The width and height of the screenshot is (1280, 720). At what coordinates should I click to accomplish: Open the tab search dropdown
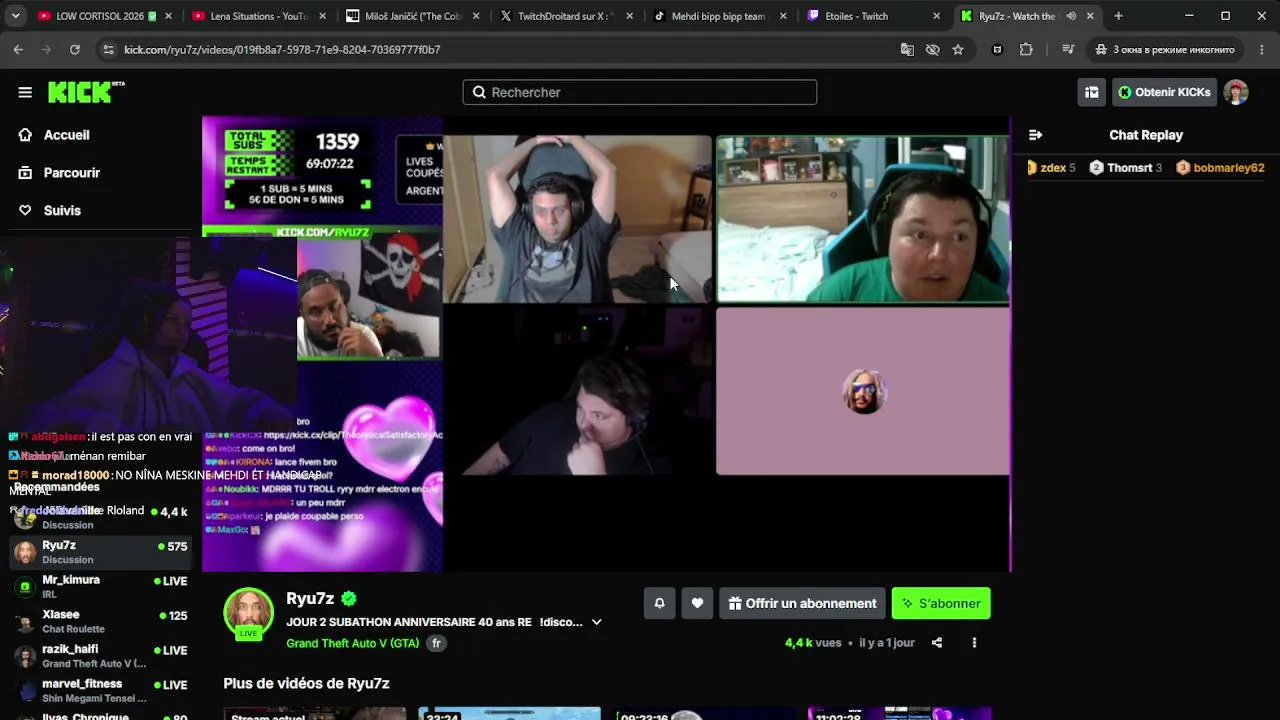pyautogui.click(x=15, y=16)
